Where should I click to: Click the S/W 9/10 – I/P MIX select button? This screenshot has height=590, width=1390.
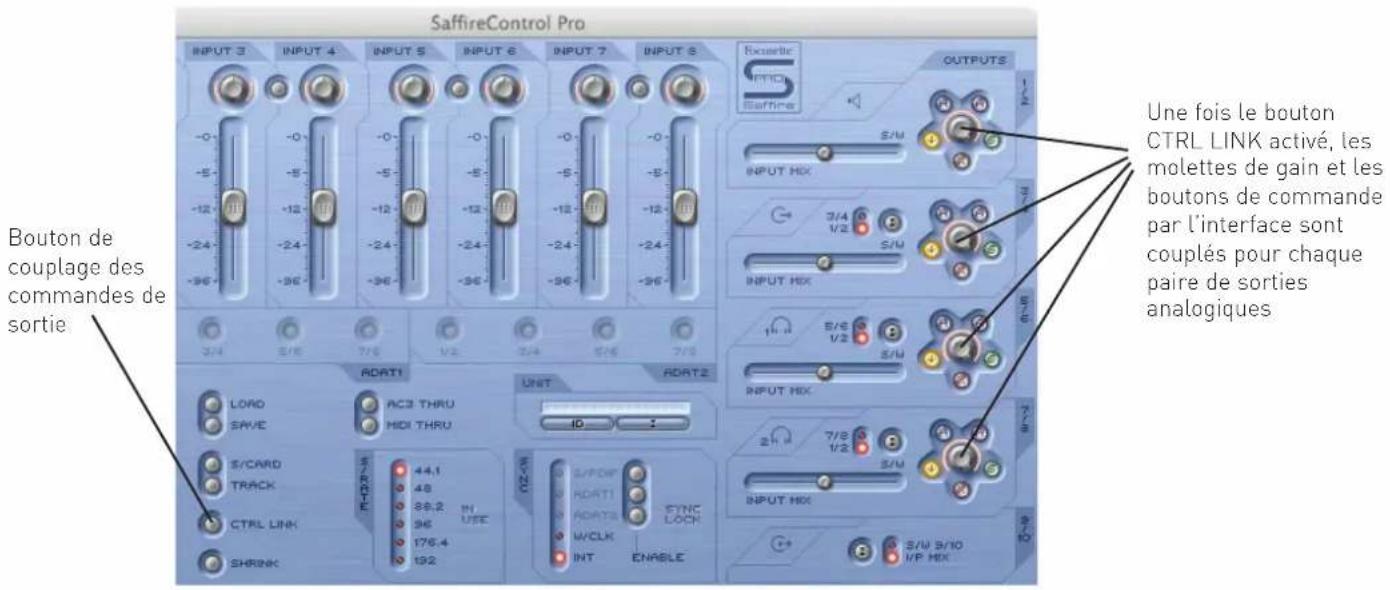tap(859, 549)
